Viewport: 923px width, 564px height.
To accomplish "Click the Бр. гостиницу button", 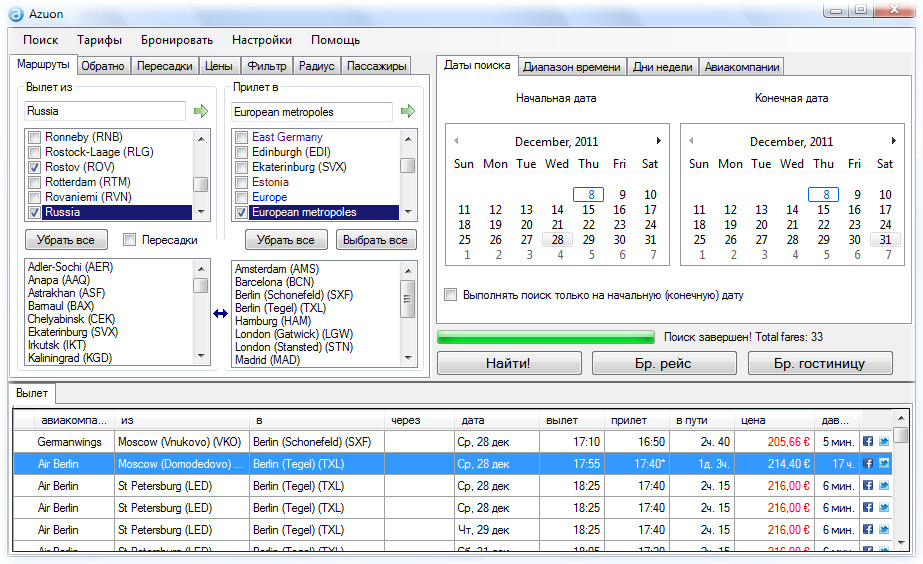I will point(819,363).
